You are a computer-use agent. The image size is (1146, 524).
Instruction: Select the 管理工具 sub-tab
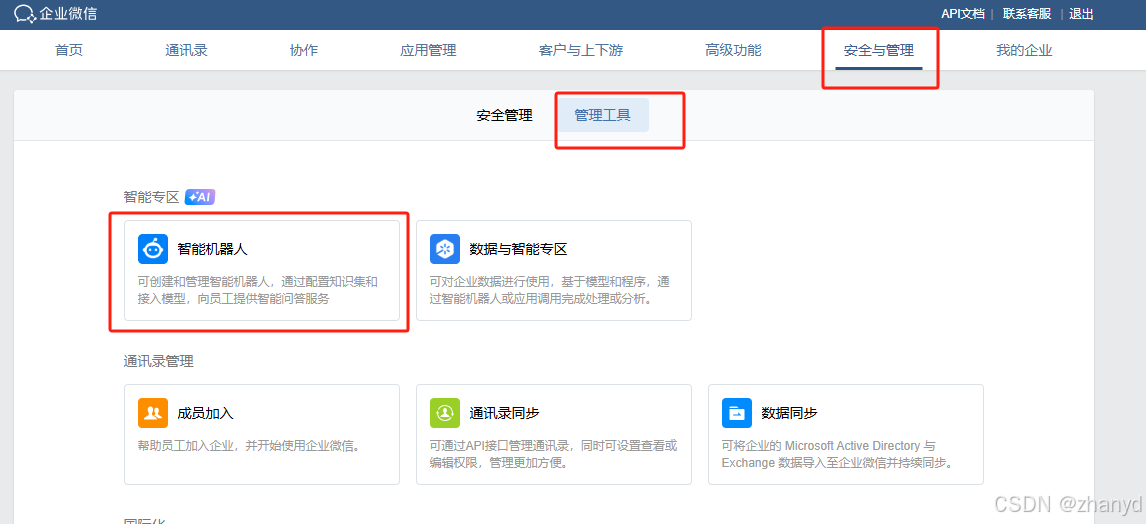pyautogui.click(x=602, y=115)
